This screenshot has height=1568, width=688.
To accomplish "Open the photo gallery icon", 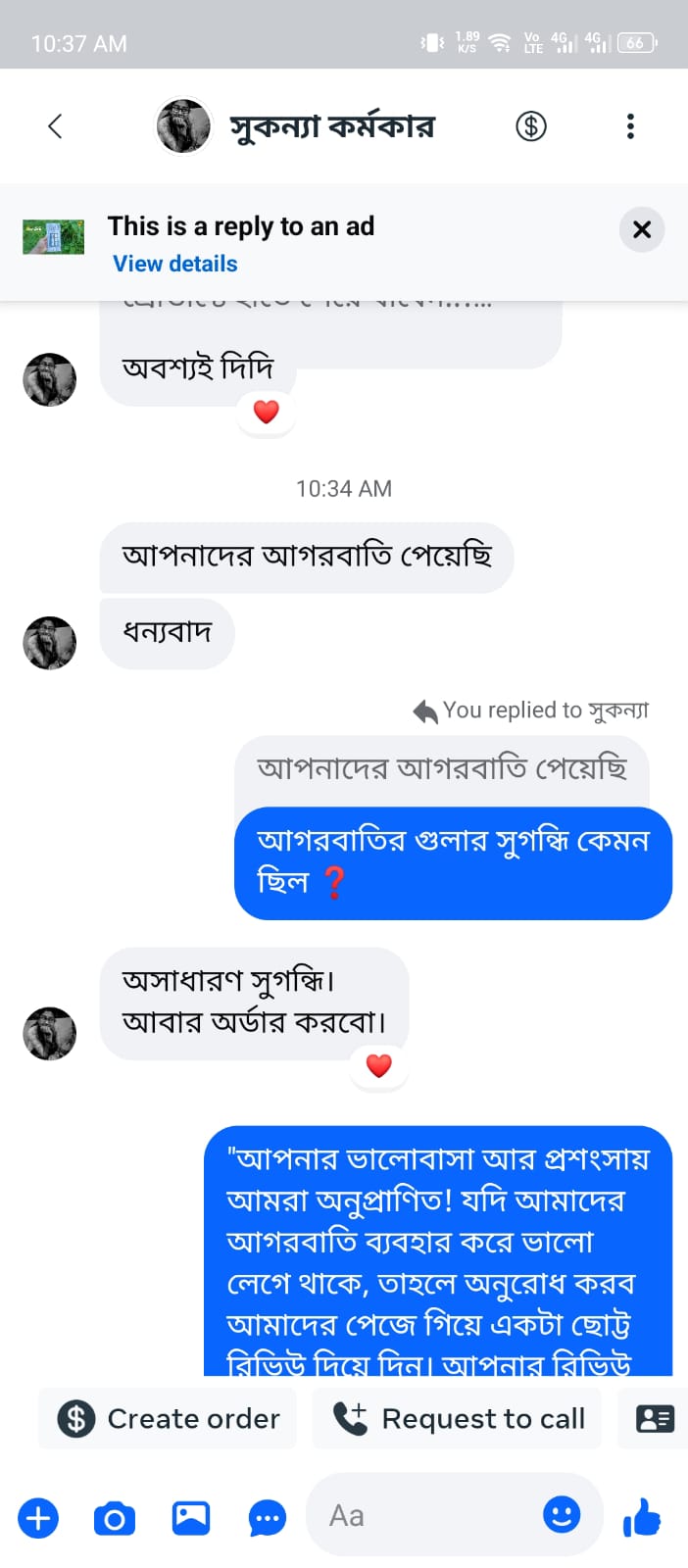I will [x=191, y=1517].
